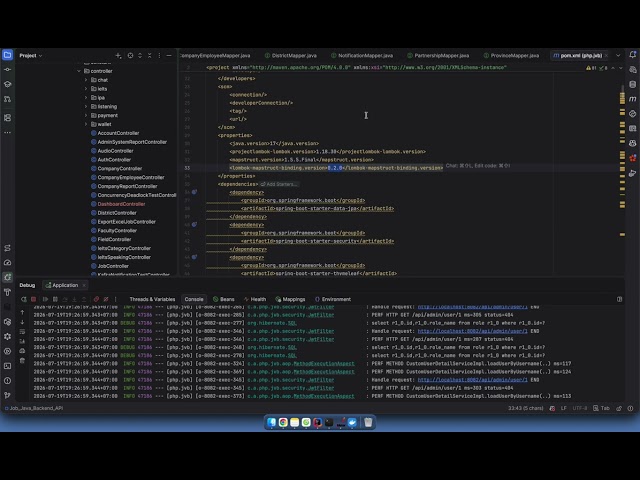Toggle soft-wrap console icon

point(22,331)
